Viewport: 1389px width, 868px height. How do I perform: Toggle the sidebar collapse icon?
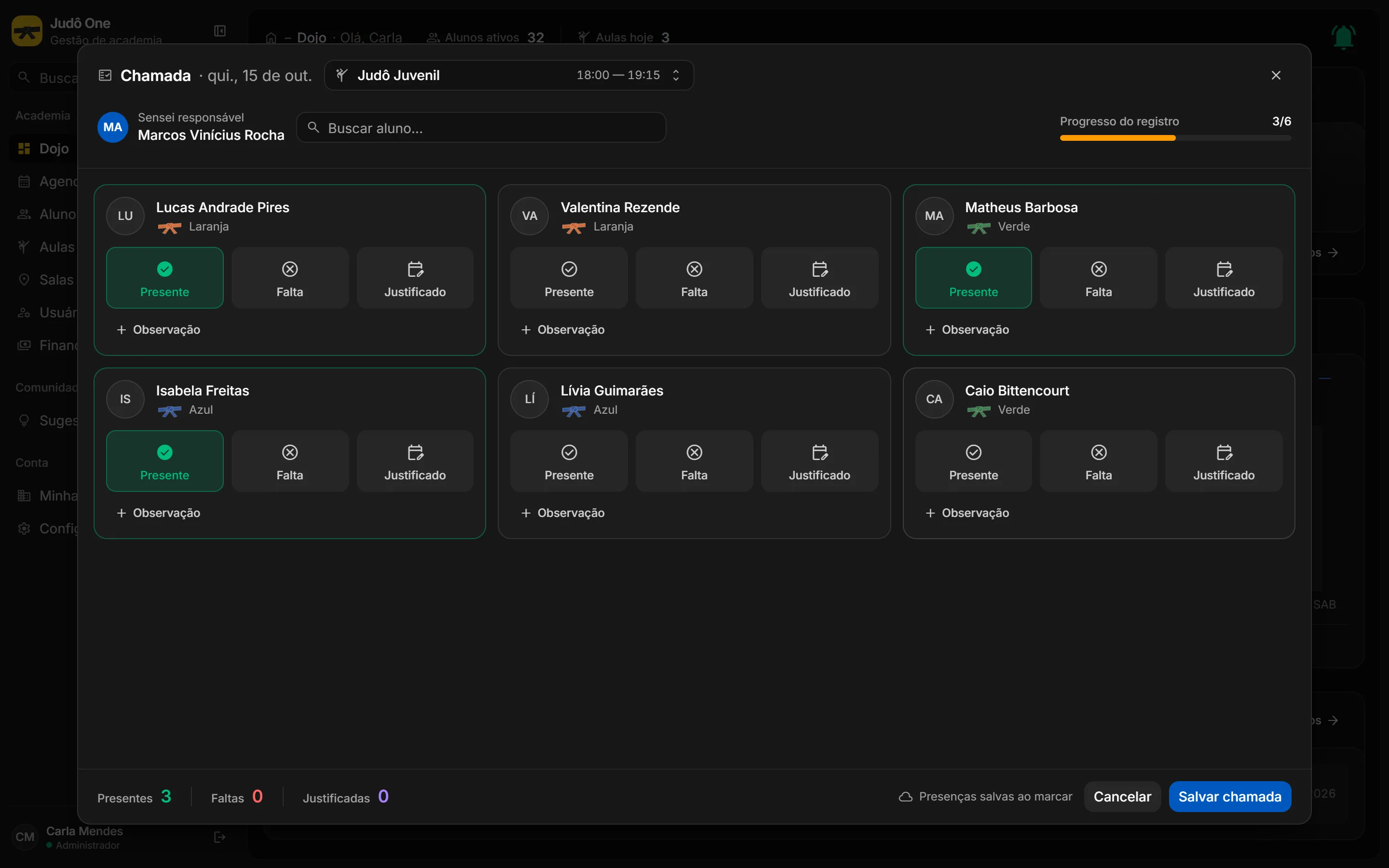(x=220, y=31)
